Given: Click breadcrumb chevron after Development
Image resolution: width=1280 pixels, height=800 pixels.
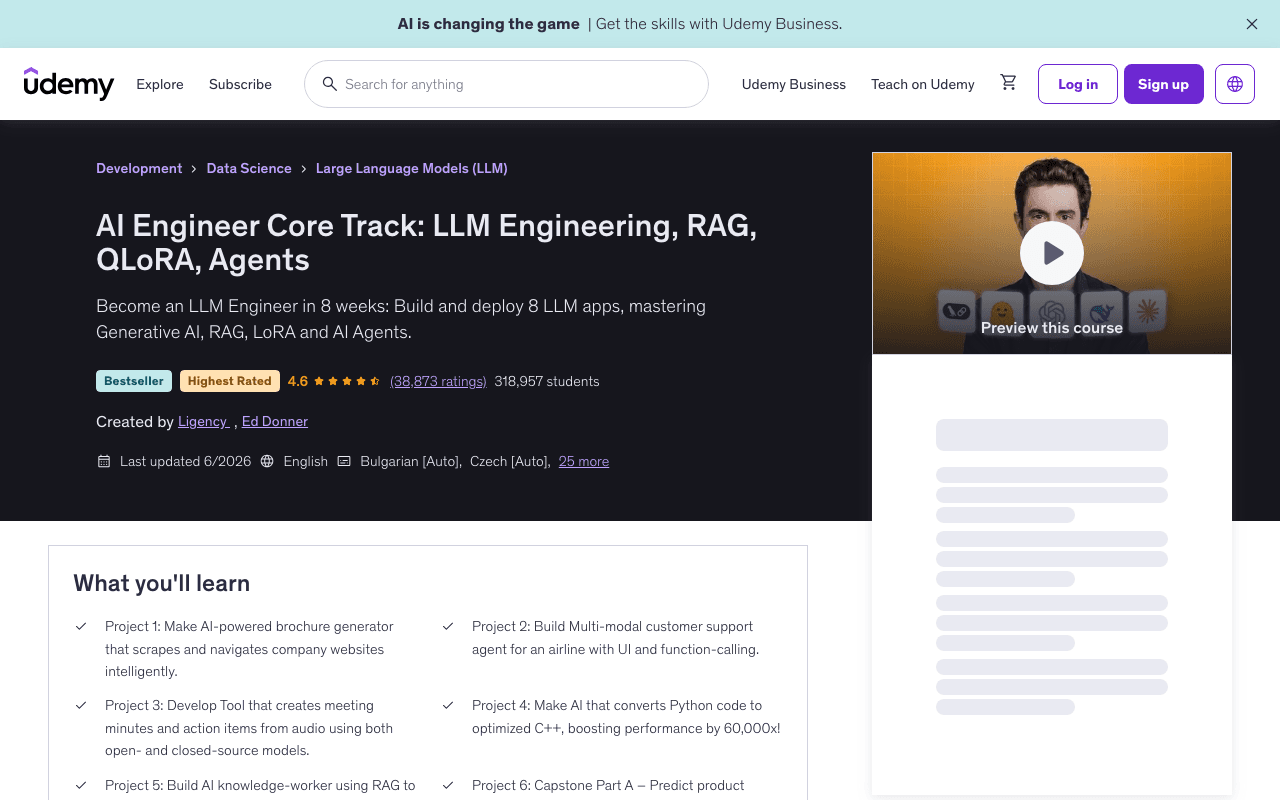Looking at the screenshot, I should (x=194, y=169).
